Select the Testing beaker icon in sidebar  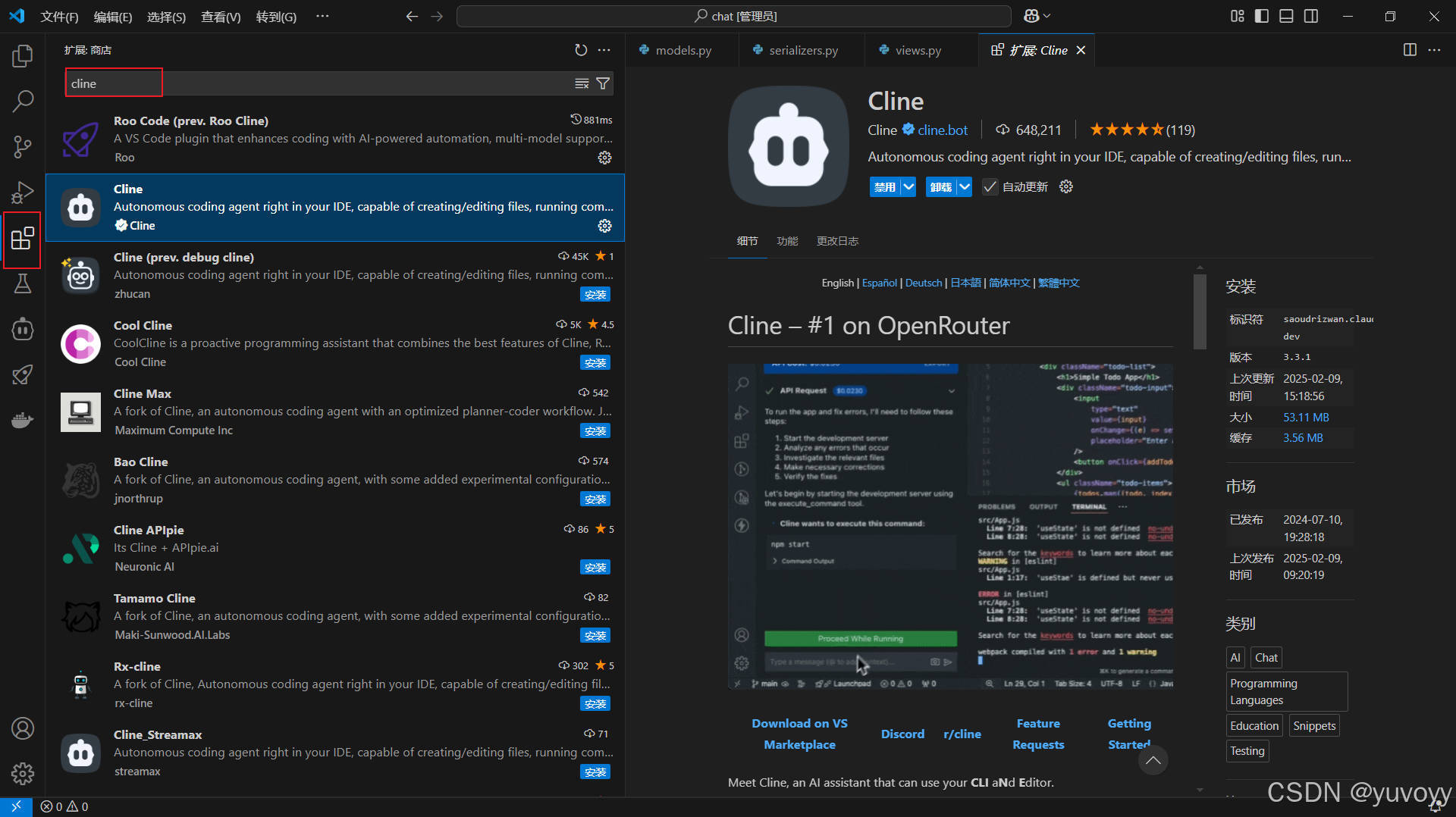pyautogui.click(x=23, y=283)
